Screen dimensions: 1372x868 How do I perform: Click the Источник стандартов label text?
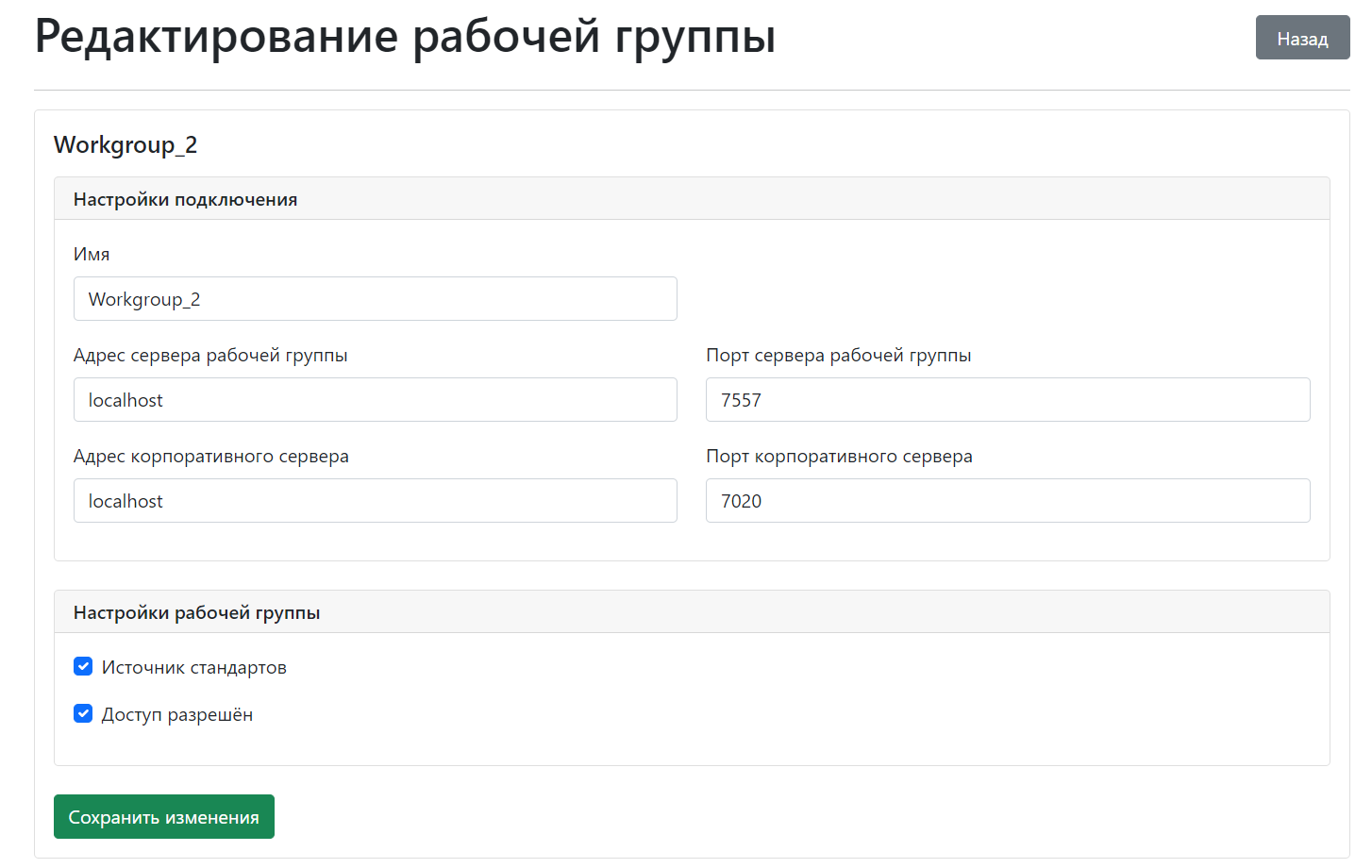click(x=195, y=666)
